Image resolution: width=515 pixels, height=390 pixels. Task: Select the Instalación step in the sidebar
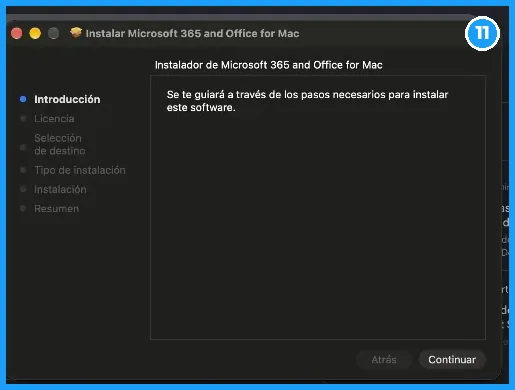tap(60, 189)
